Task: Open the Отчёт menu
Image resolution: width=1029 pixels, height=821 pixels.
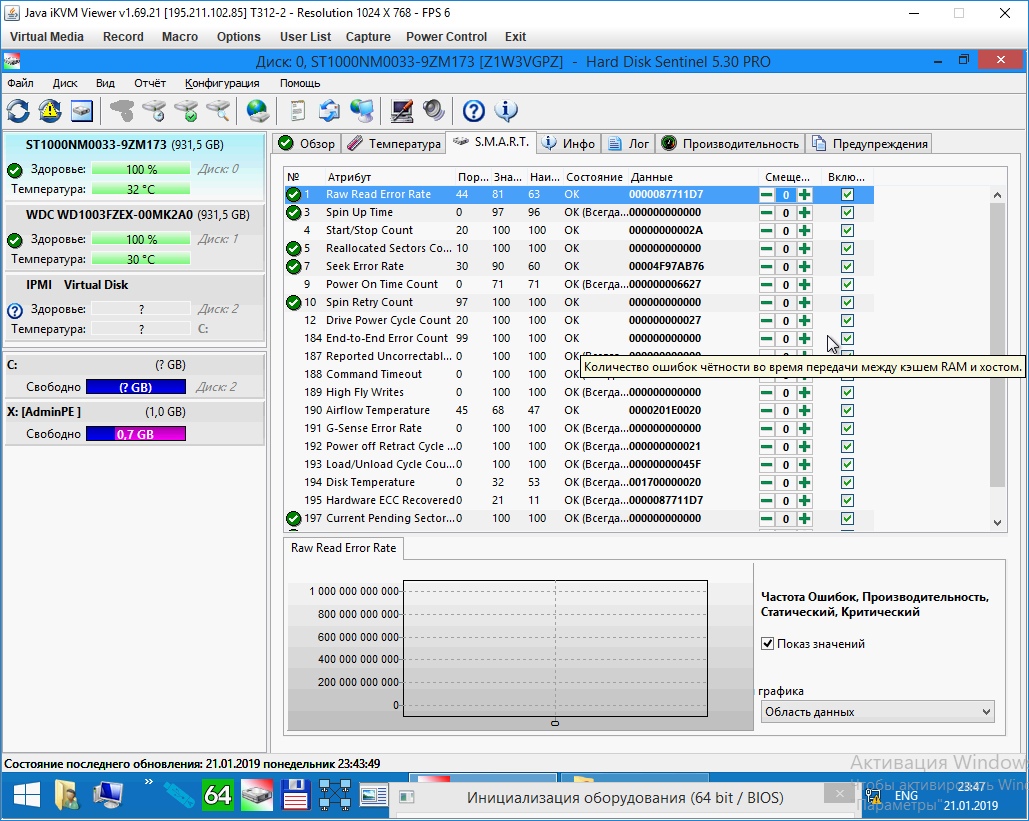Action: (150, 83)
